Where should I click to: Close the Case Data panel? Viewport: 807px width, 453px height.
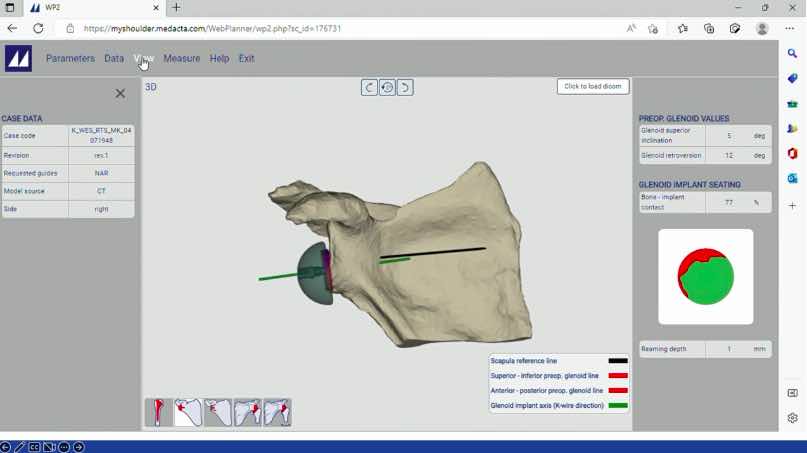pyautogui.click(x=120, y=93)
